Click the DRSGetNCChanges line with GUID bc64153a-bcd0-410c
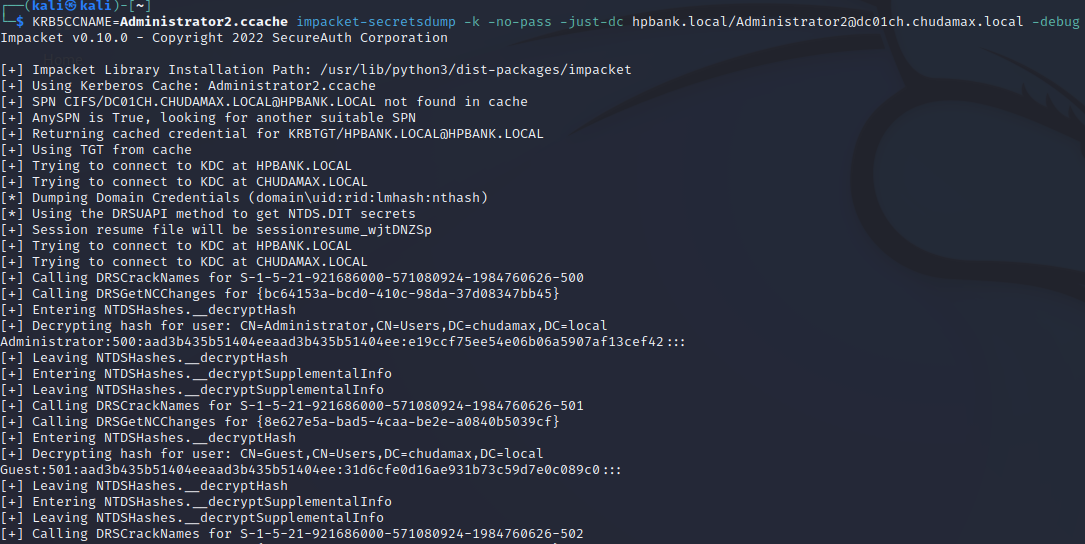The image size is (1085, 544). click(x=280, y=293)
